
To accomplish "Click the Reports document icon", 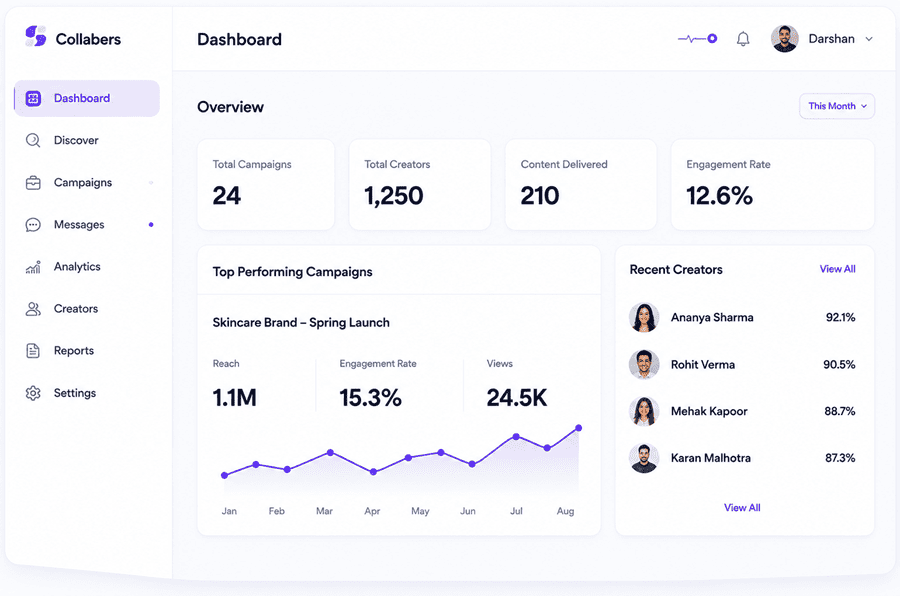I will (x=33, y=351).
